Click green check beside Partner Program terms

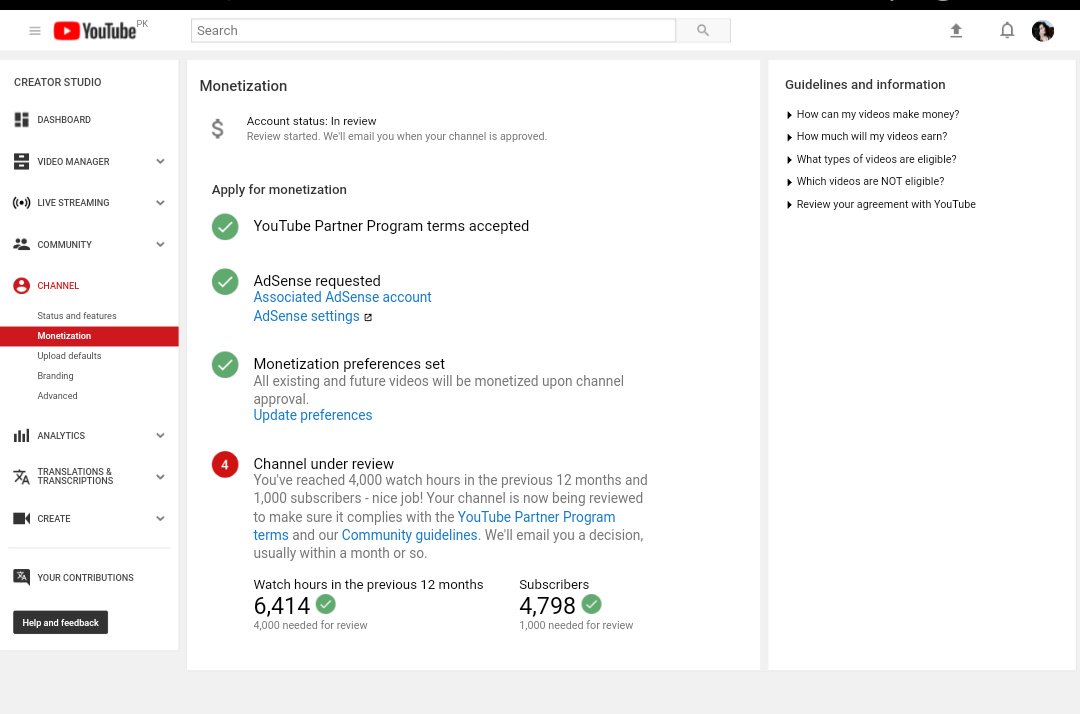click(225, 227)
